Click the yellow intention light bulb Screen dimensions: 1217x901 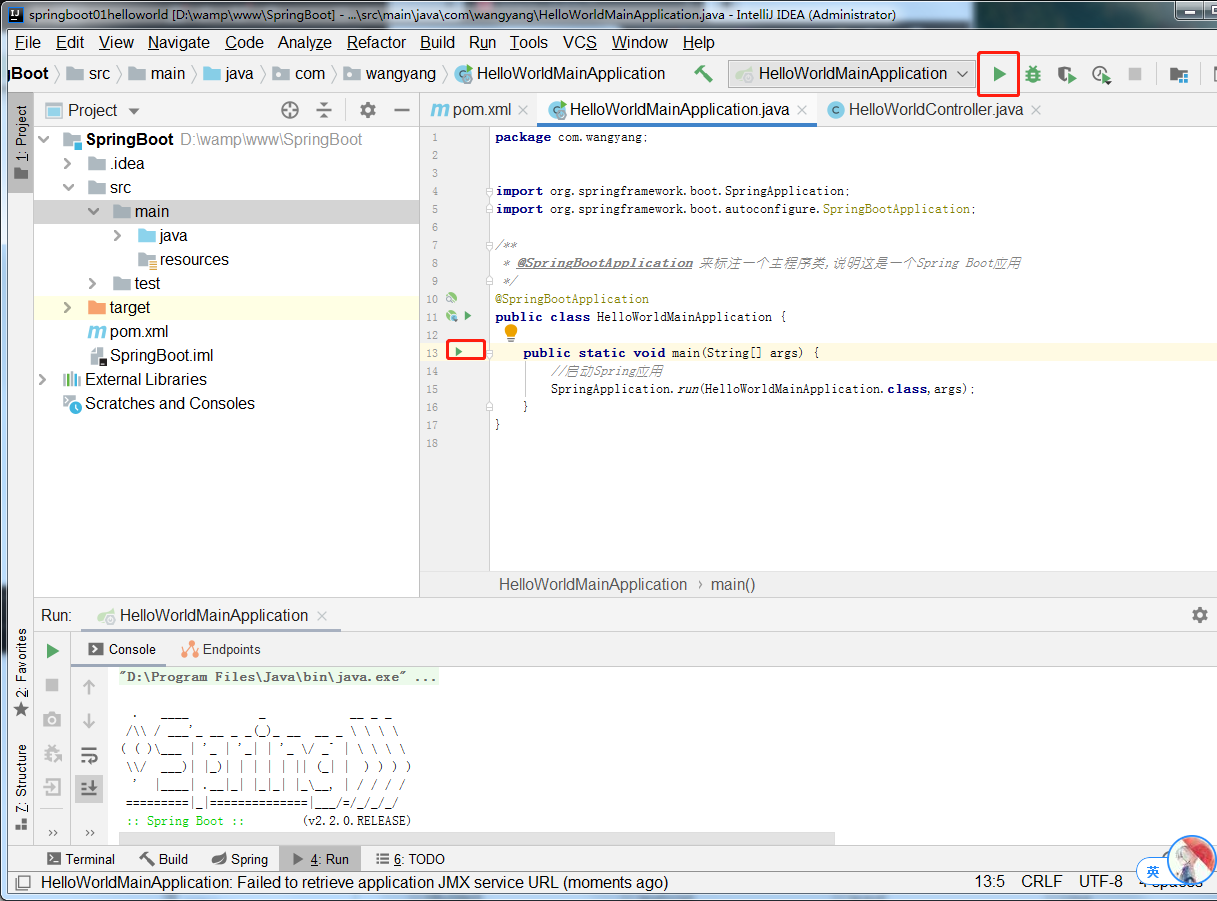click(511, 333)
